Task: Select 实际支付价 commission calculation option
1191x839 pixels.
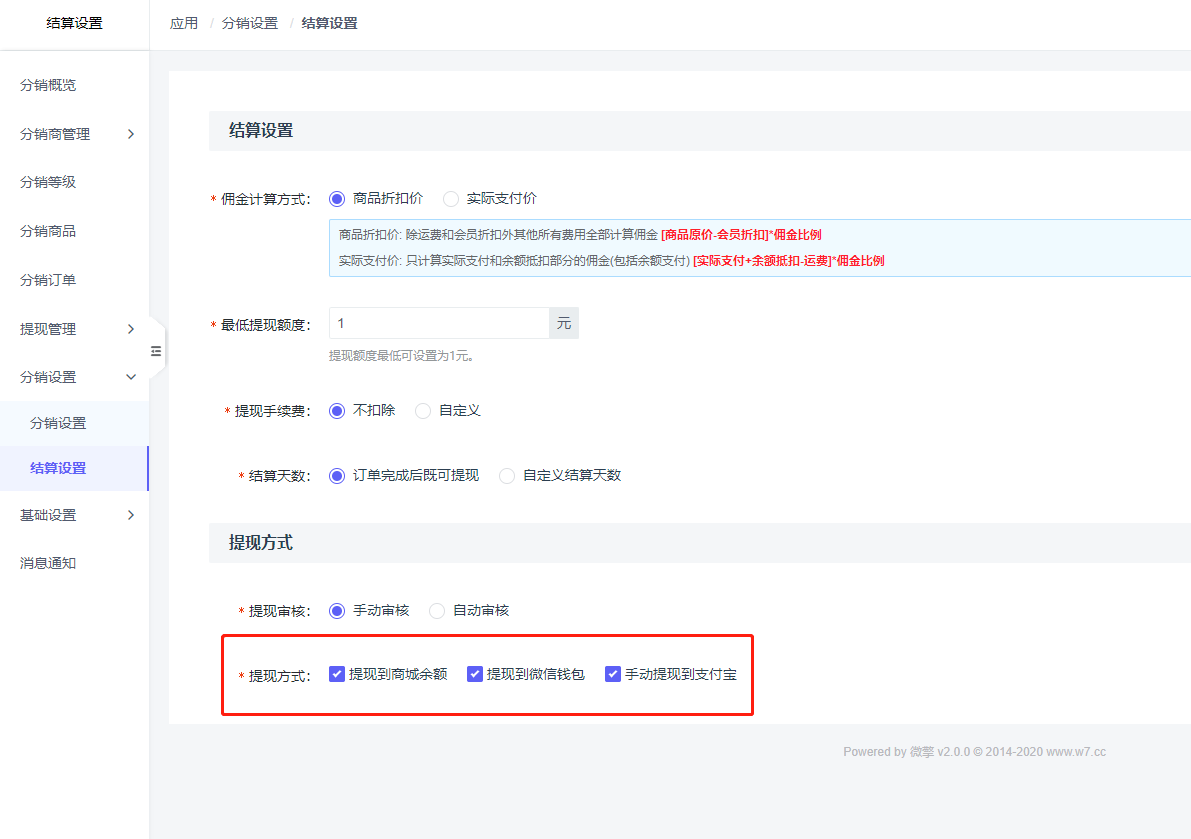Action: click(x=451, y=199)
